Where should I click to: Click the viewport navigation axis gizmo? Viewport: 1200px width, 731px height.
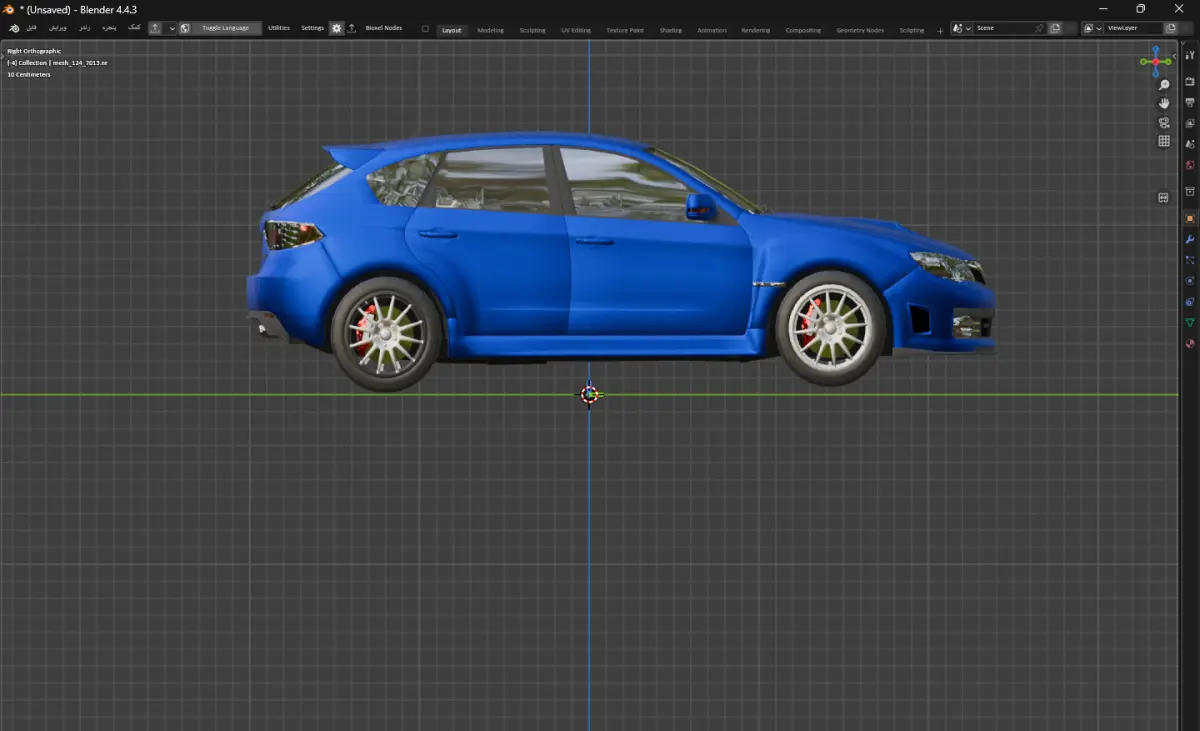coord(1156,61)
